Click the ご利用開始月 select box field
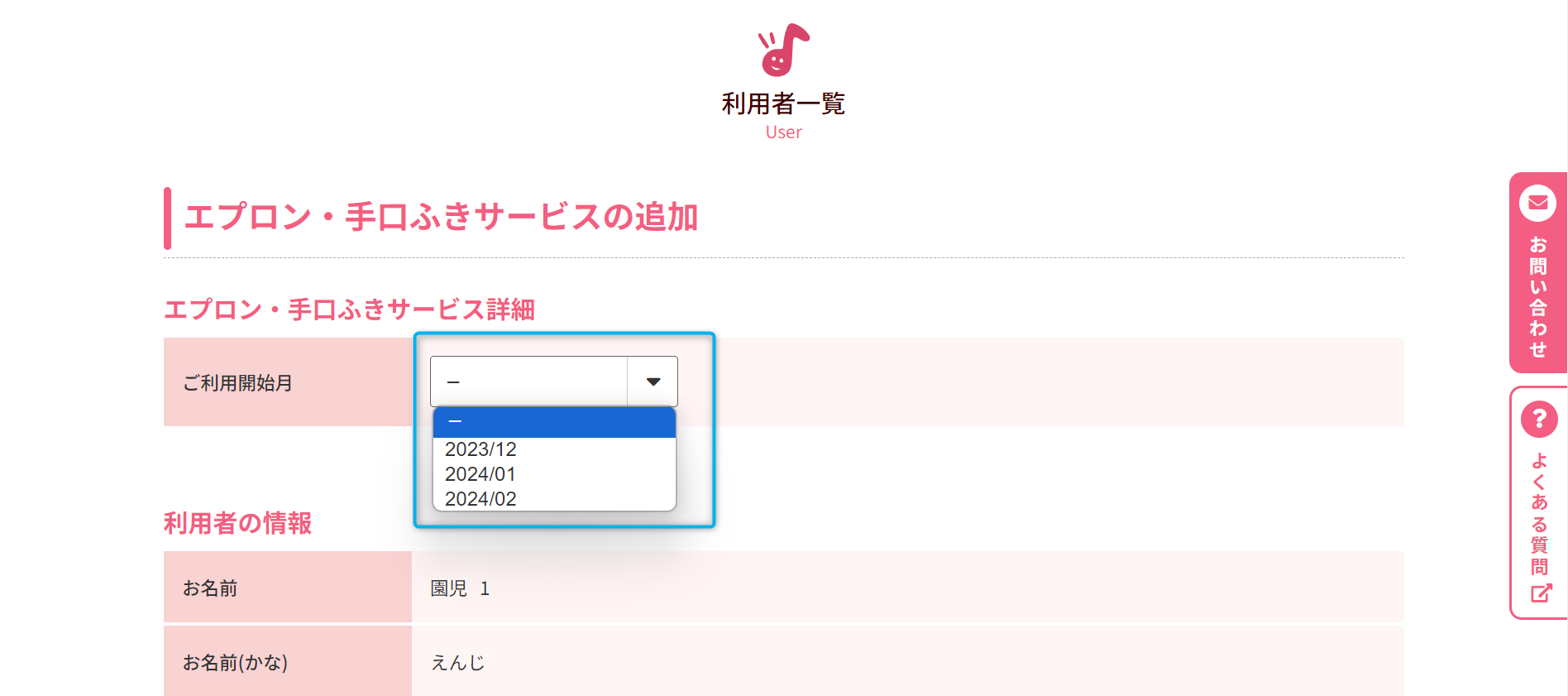The height and width of the screenshot is (696, 1568). (529, 382)
